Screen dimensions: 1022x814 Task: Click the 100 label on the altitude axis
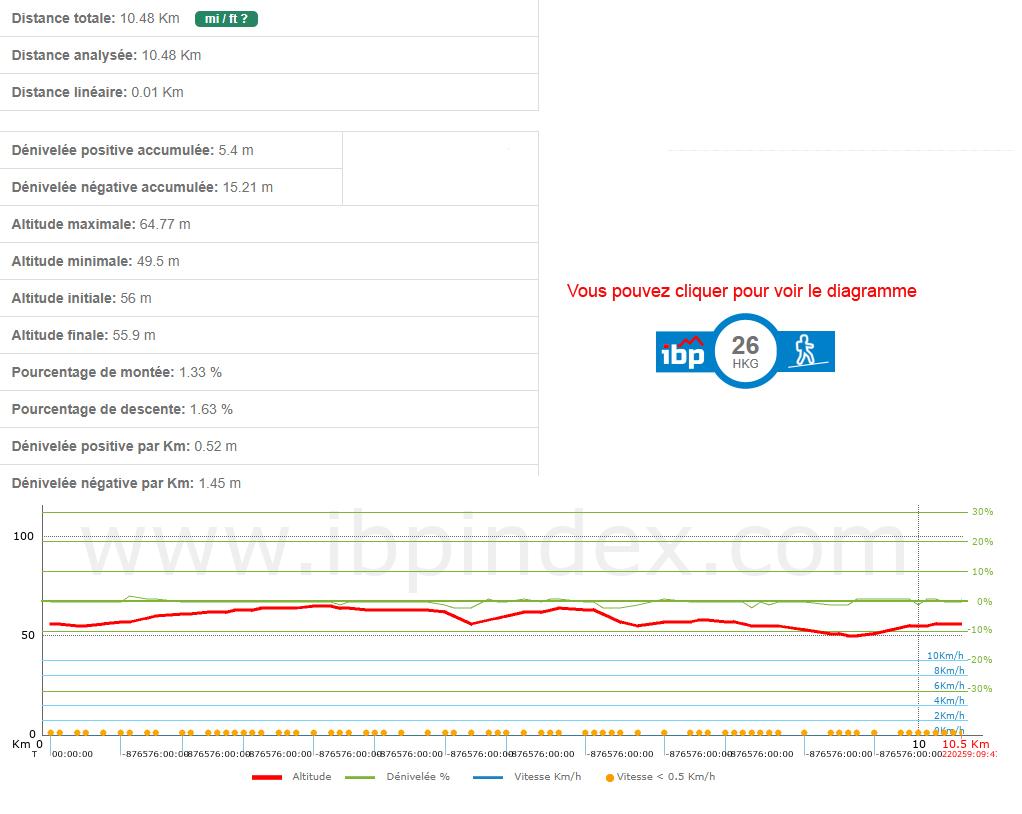pyautogui.click(x=23, y=537)
